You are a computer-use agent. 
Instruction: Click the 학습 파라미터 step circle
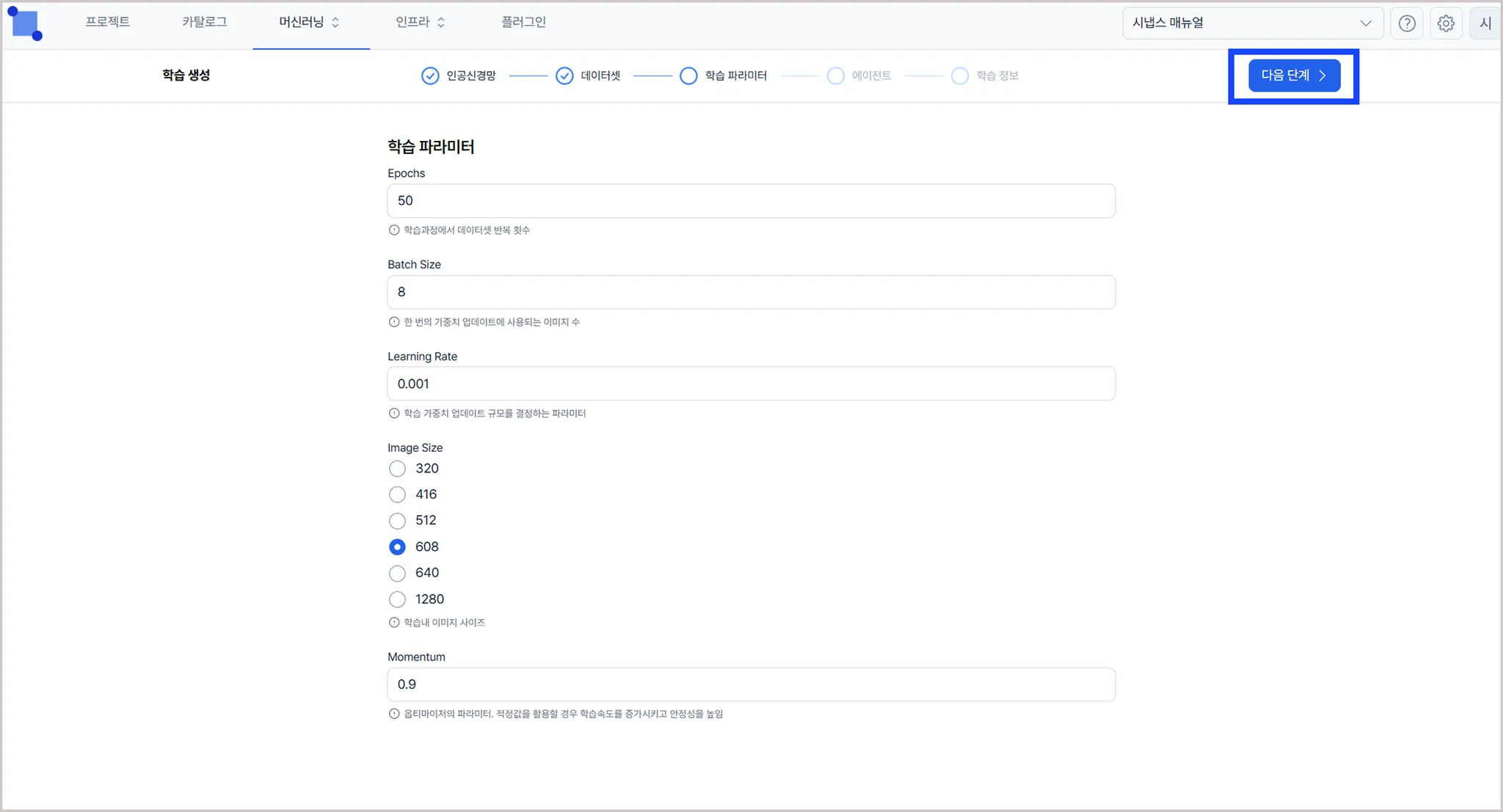point(688,76)
